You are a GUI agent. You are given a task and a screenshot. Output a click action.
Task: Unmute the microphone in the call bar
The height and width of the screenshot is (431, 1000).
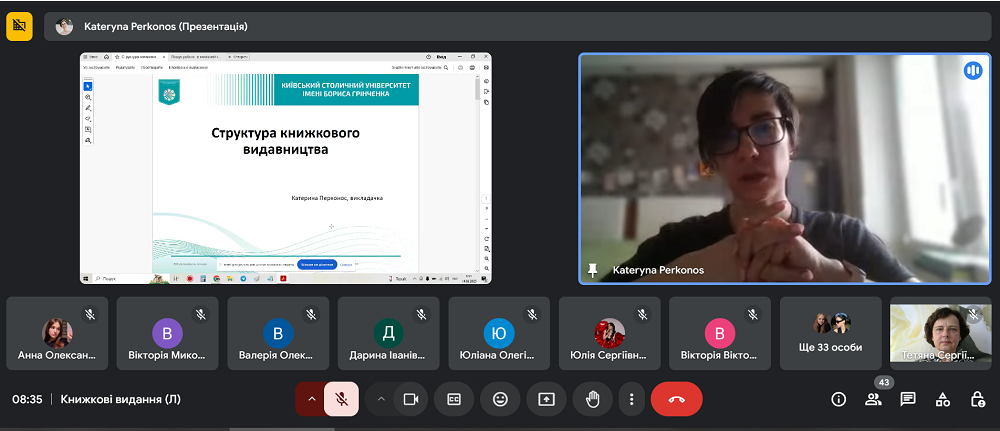tap(341, 399)
